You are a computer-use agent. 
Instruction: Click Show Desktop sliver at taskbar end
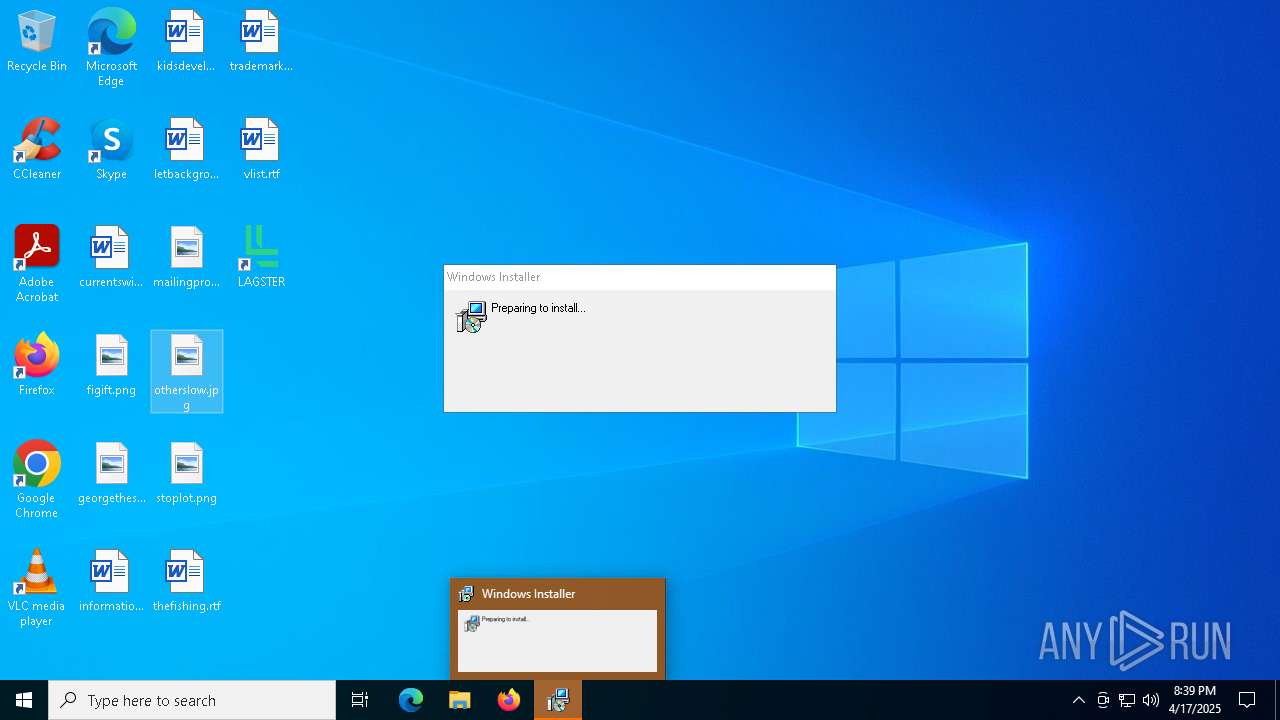pos(1277,700)
